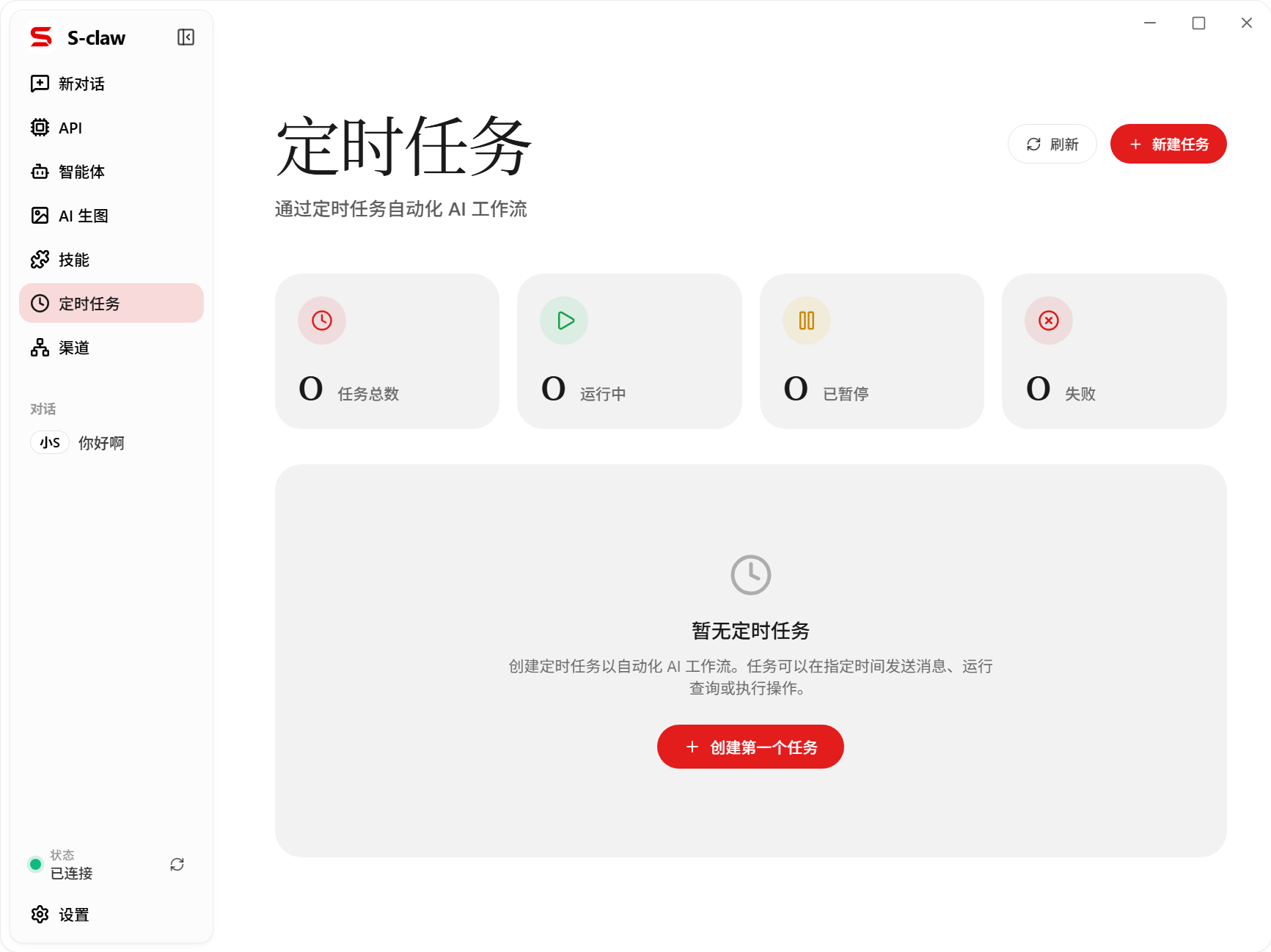The height and width of the screenshot is (952, 1271).
Task: Click the 任务总数 stat card label
Action: [368, 394]
